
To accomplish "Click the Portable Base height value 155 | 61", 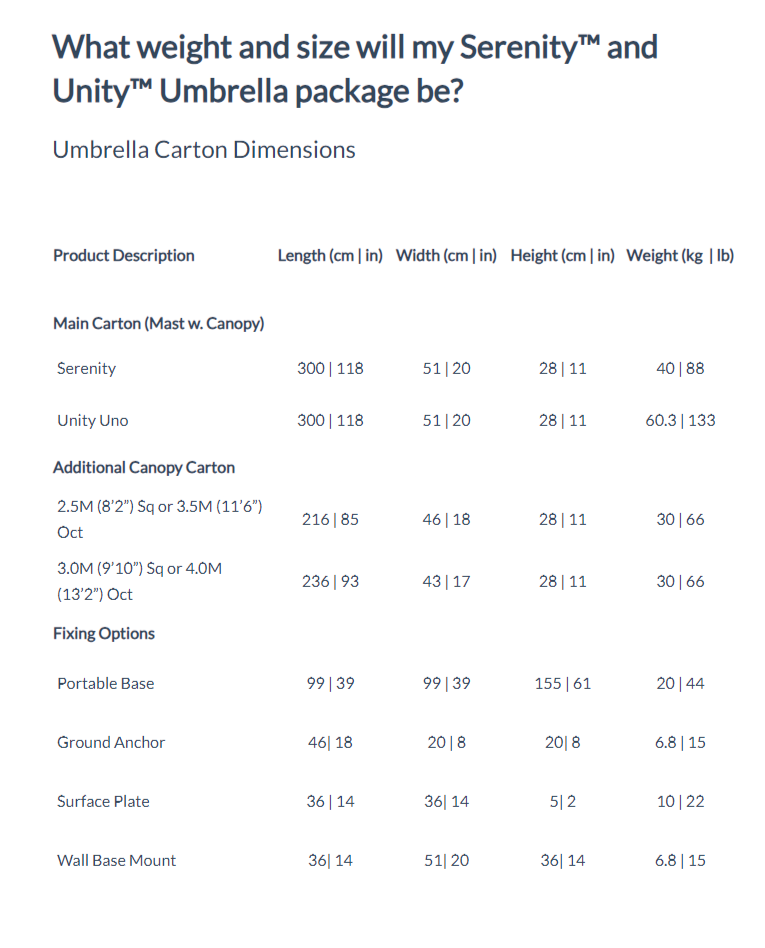I will click(x=562, y=684).
